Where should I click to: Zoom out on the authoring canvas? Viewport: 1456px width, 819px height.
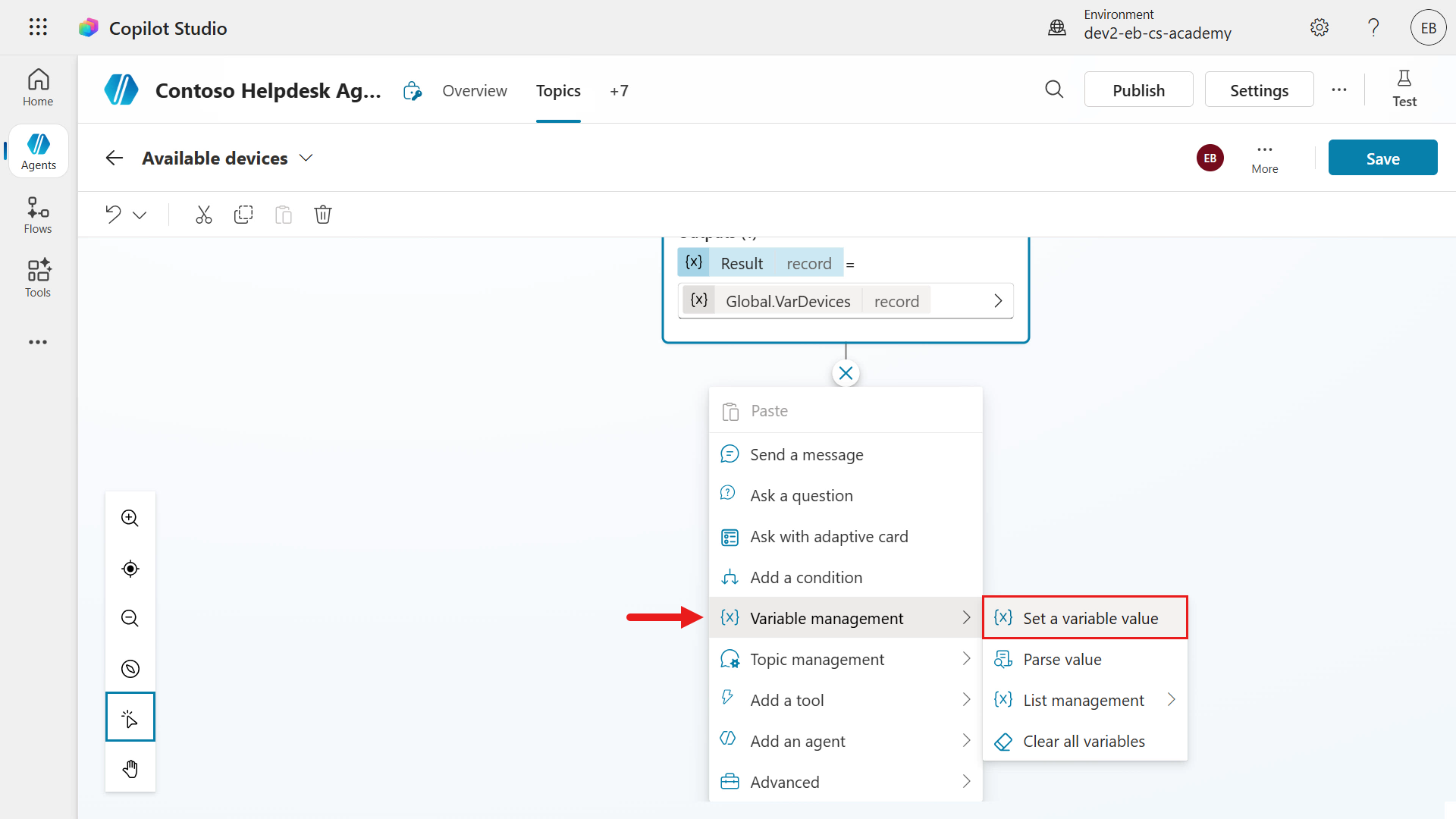coord(130,618)
